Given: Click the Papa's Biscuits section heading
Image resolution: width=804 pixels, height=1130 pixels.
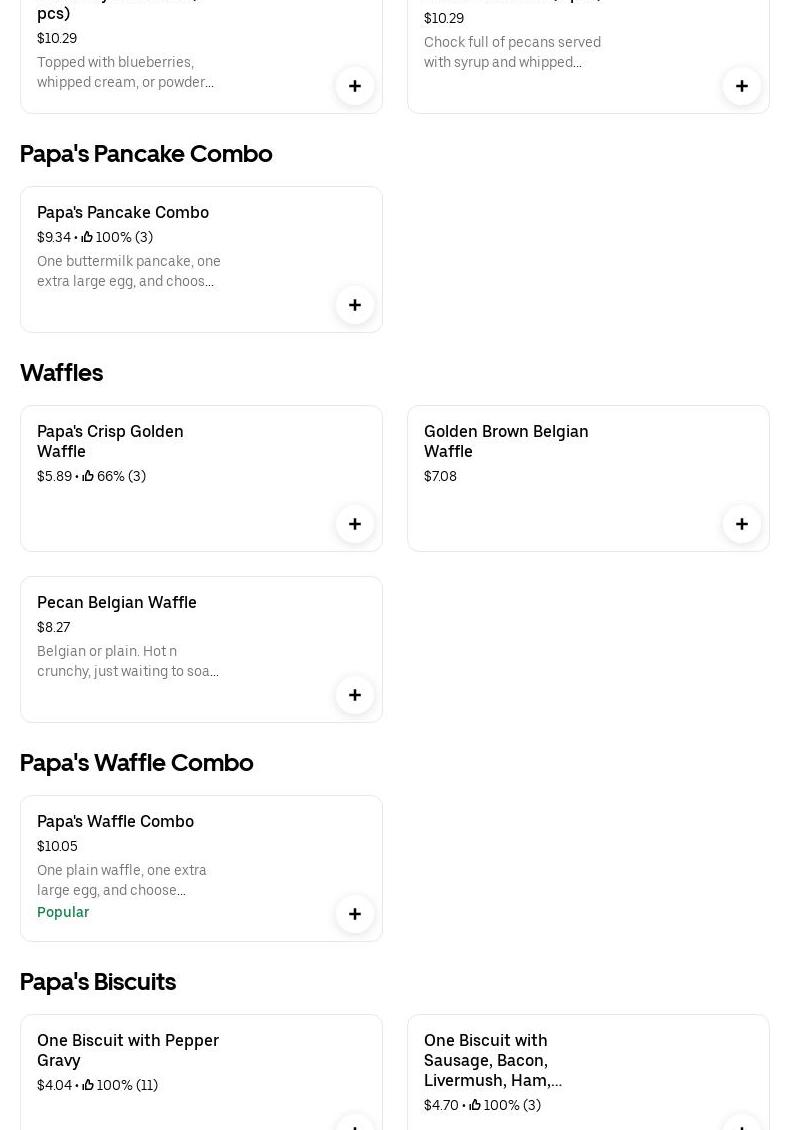Looking at the screenshot, I should 98,981.
